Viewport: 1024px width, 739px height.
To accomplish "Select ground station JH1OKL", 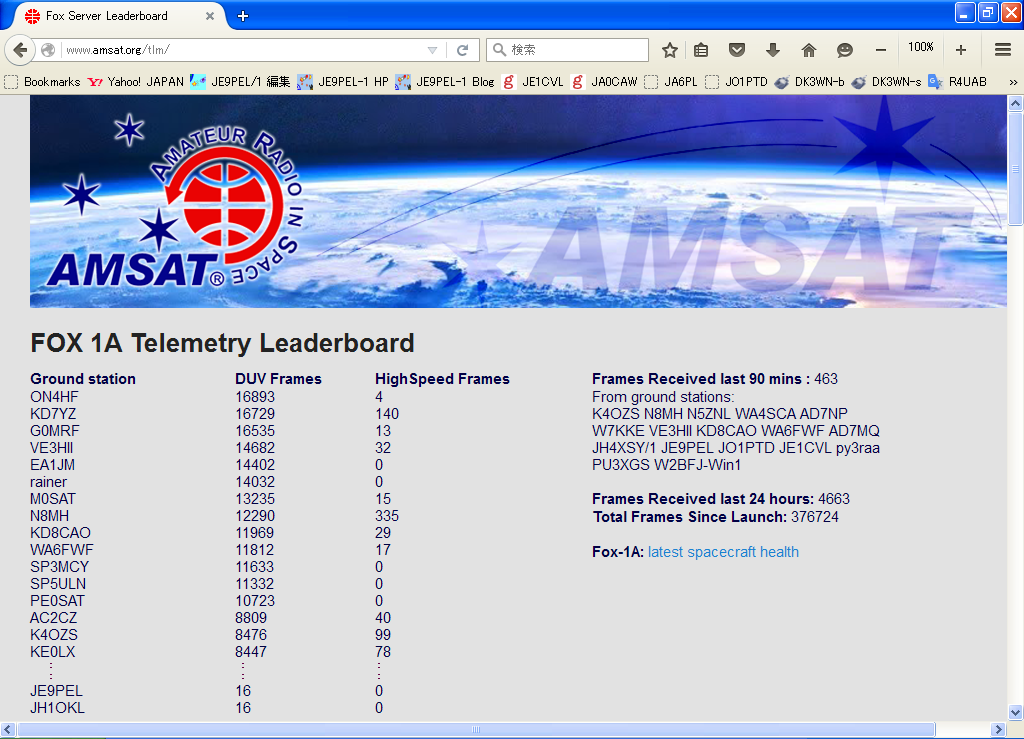I will click(57, 708).
